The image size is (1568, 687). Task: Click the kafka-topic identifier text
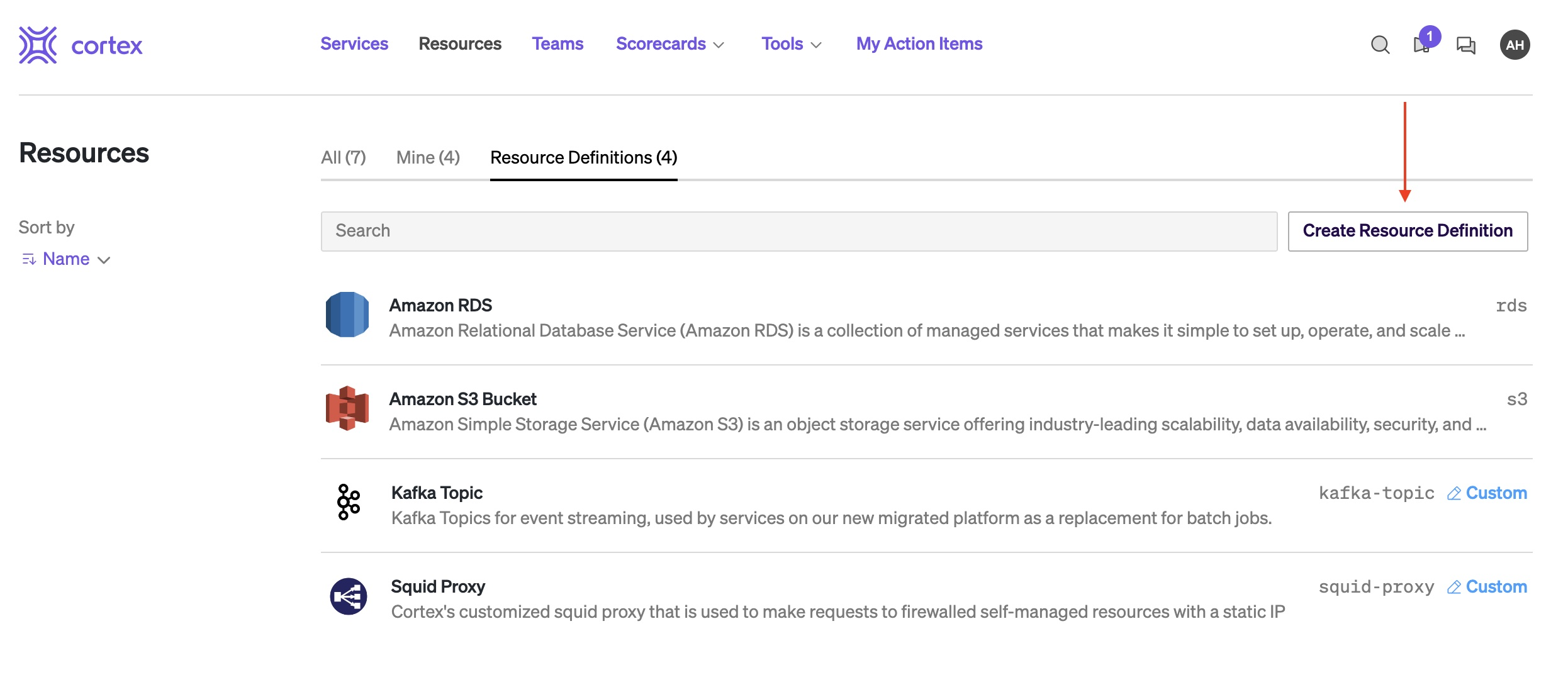[x=1377, y=493]
